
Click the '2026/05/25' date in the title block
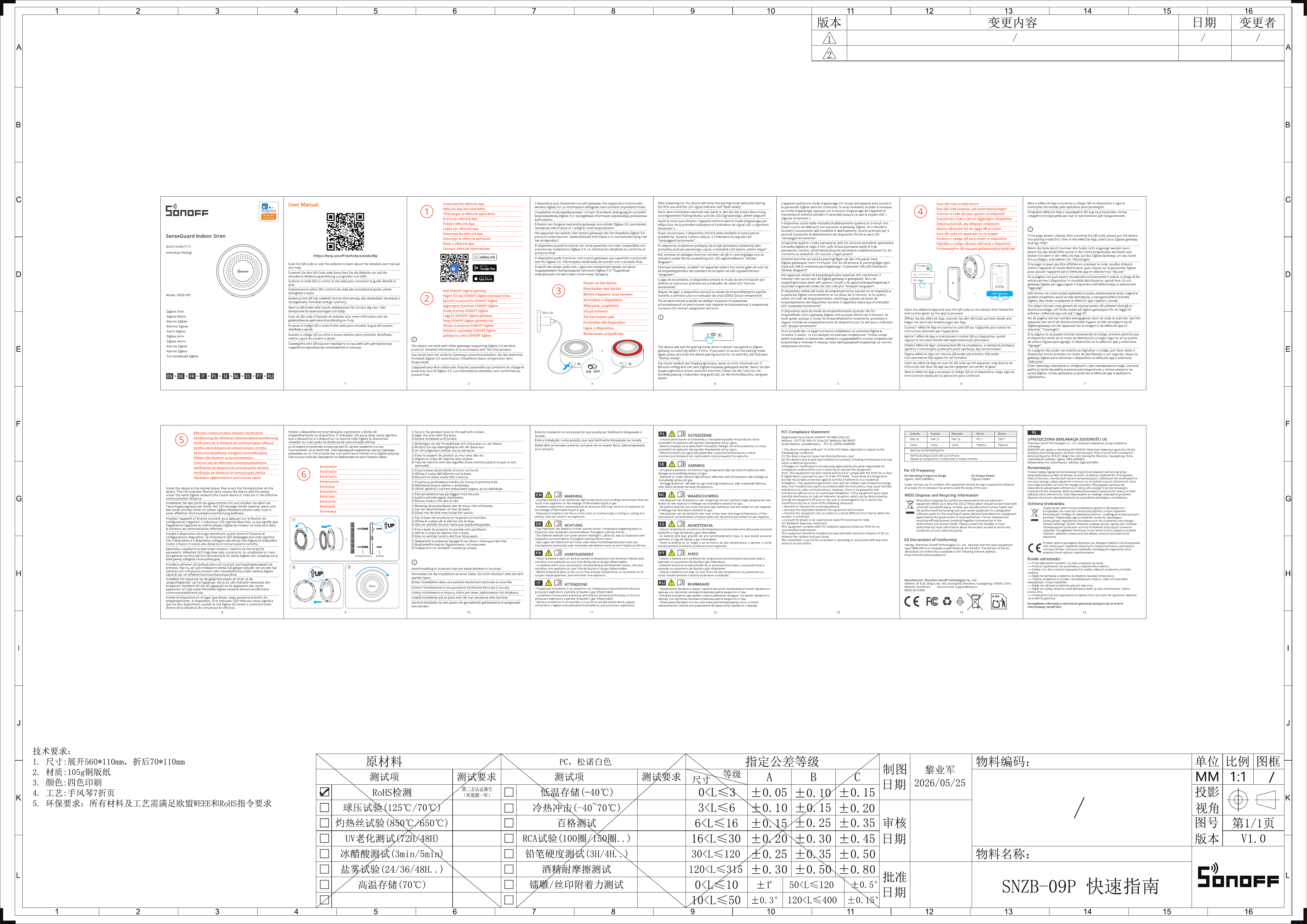click(939, 783)
